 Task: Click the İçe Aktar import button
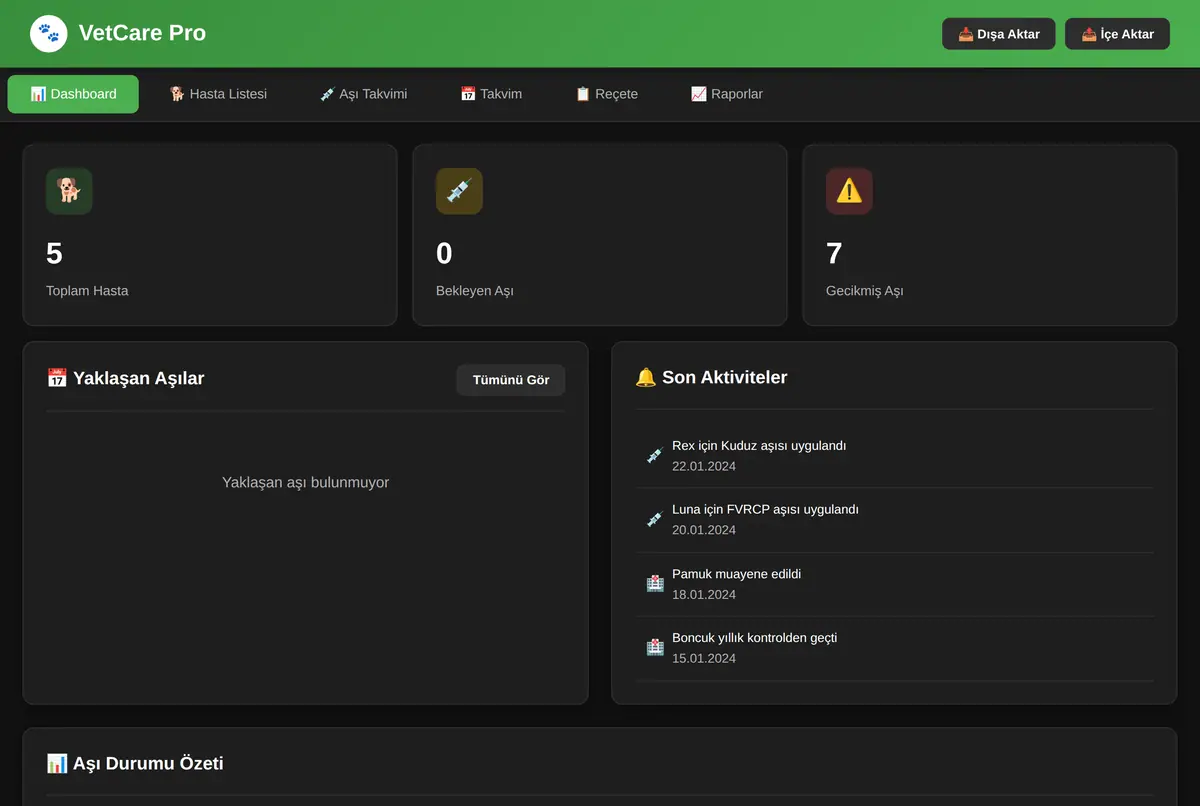[x=1117, y=34]
